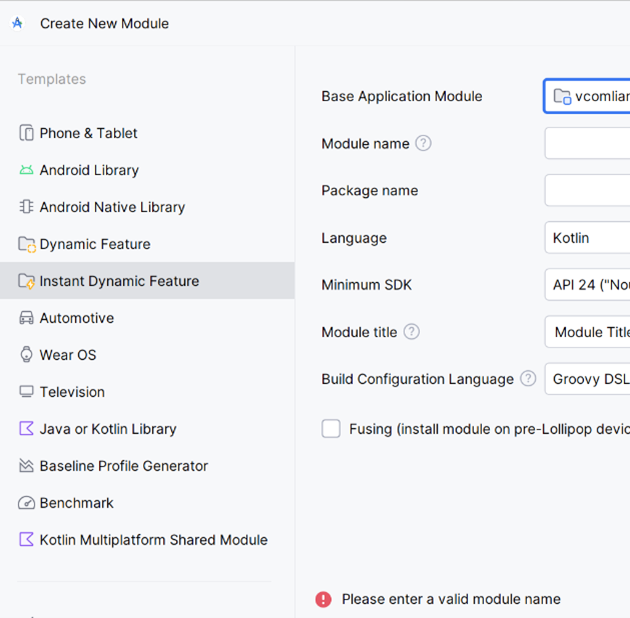Viewport: 630px width, 618px height.
Task: Click the Create New Module title text
Action: (104, 23)
